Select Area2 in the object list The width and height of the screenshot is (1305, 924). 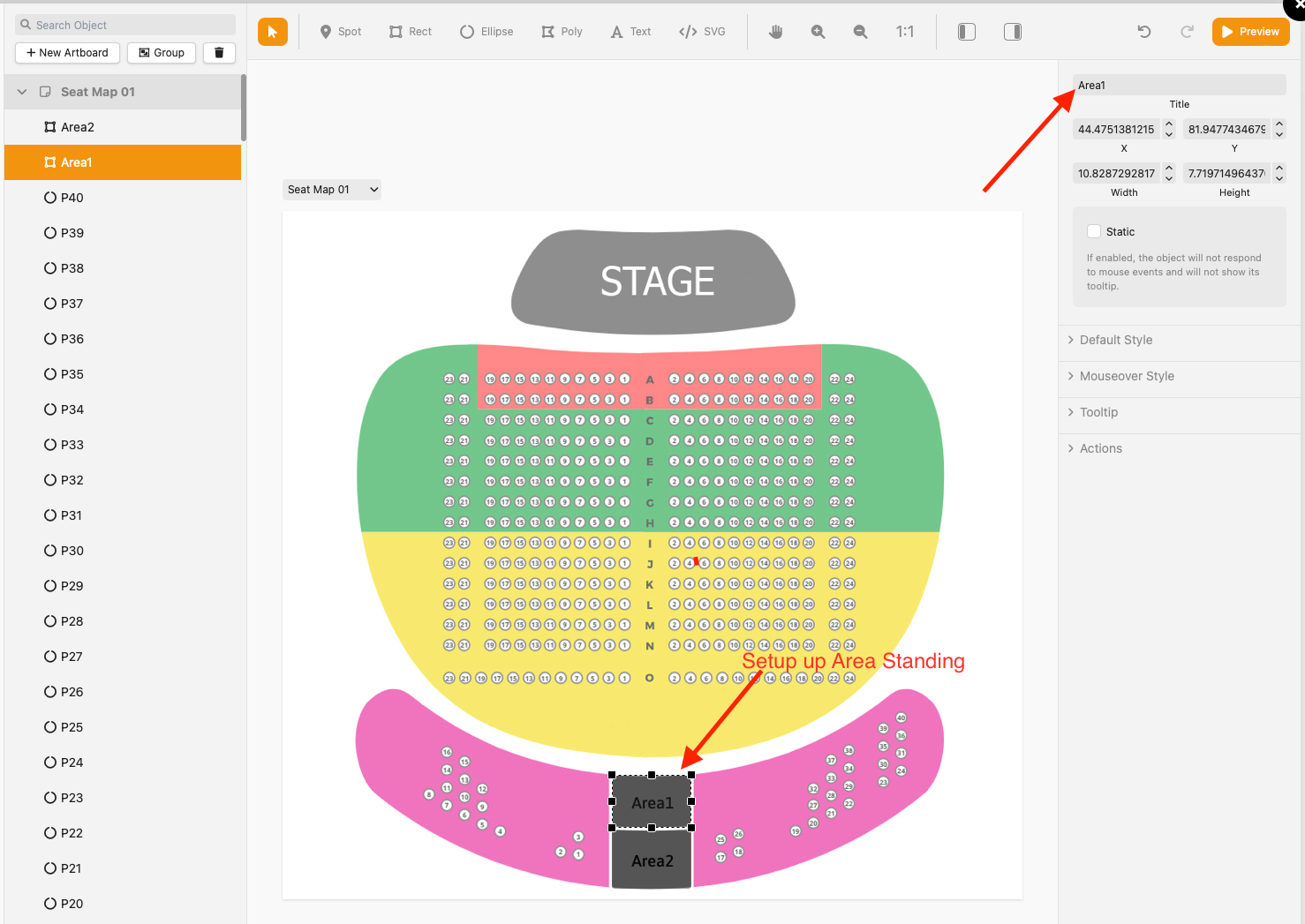(x=123, y=127)
